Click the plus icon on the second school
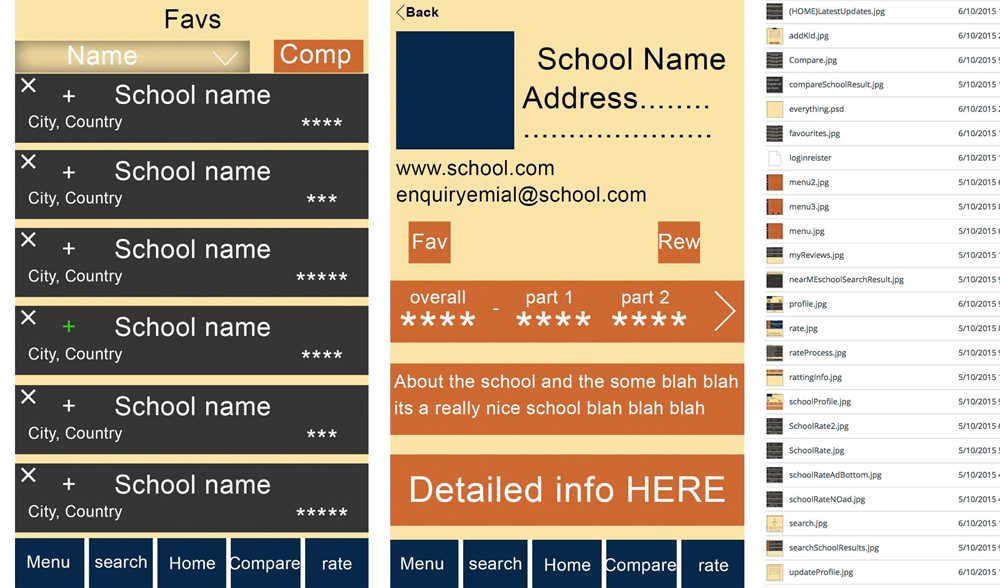1000x588 pixels. pos(69,173)
